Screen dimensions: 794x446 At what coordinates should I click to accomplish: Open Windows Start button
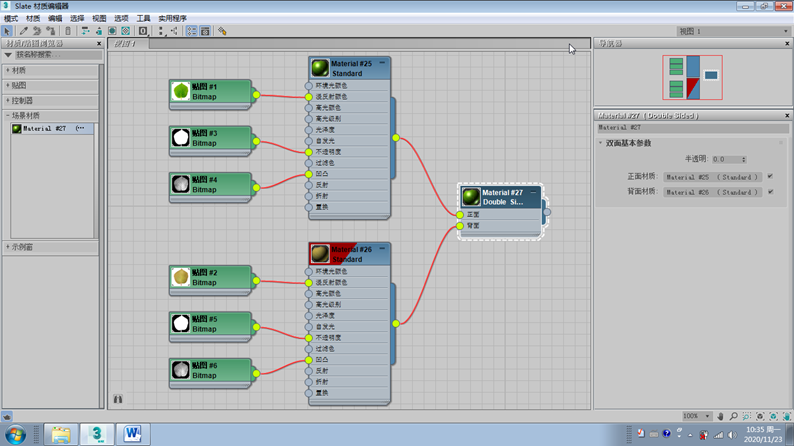[x=16, y=435]
